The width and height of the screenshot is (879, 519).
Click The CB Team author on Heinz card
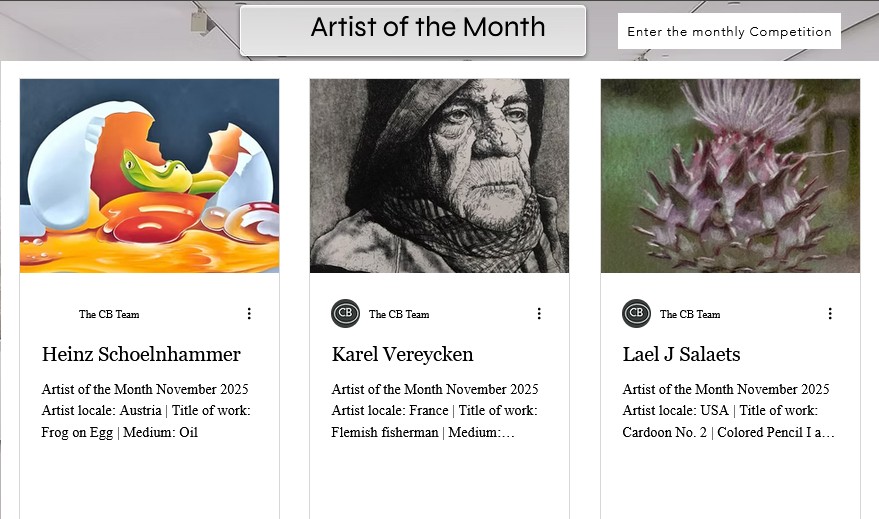coord(109,315)
